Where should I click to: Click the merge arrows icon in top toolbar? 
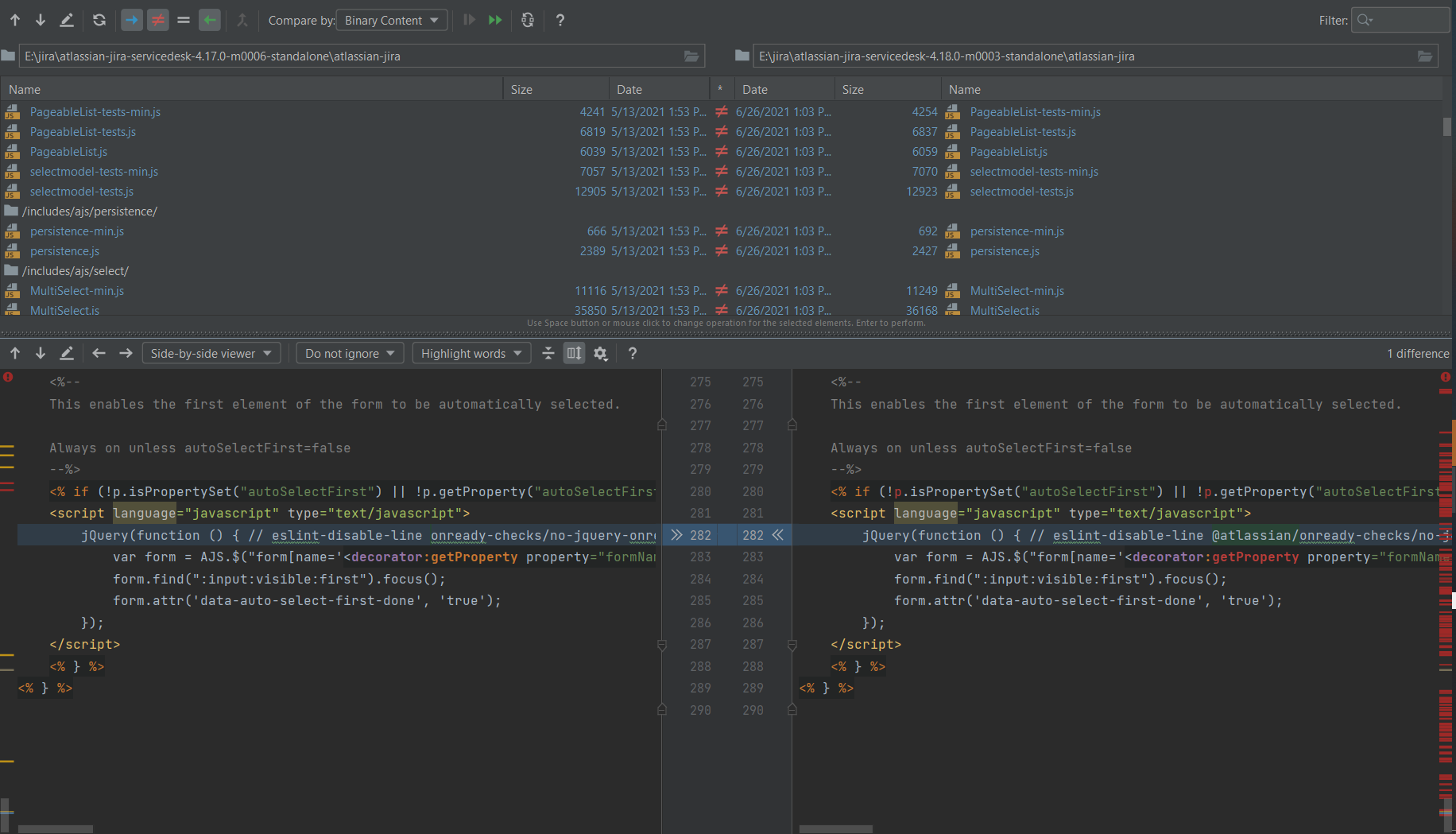tap(242, 20)
